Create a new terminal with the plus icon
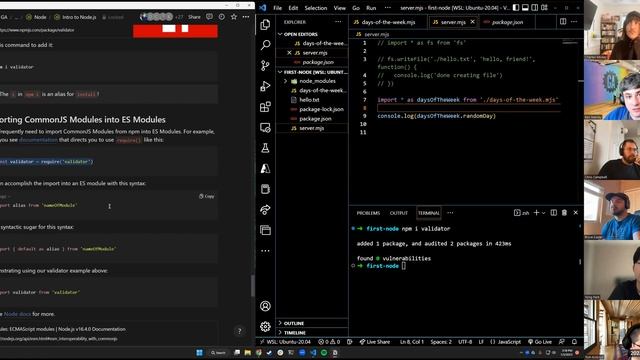 click(x=536, y=213)
